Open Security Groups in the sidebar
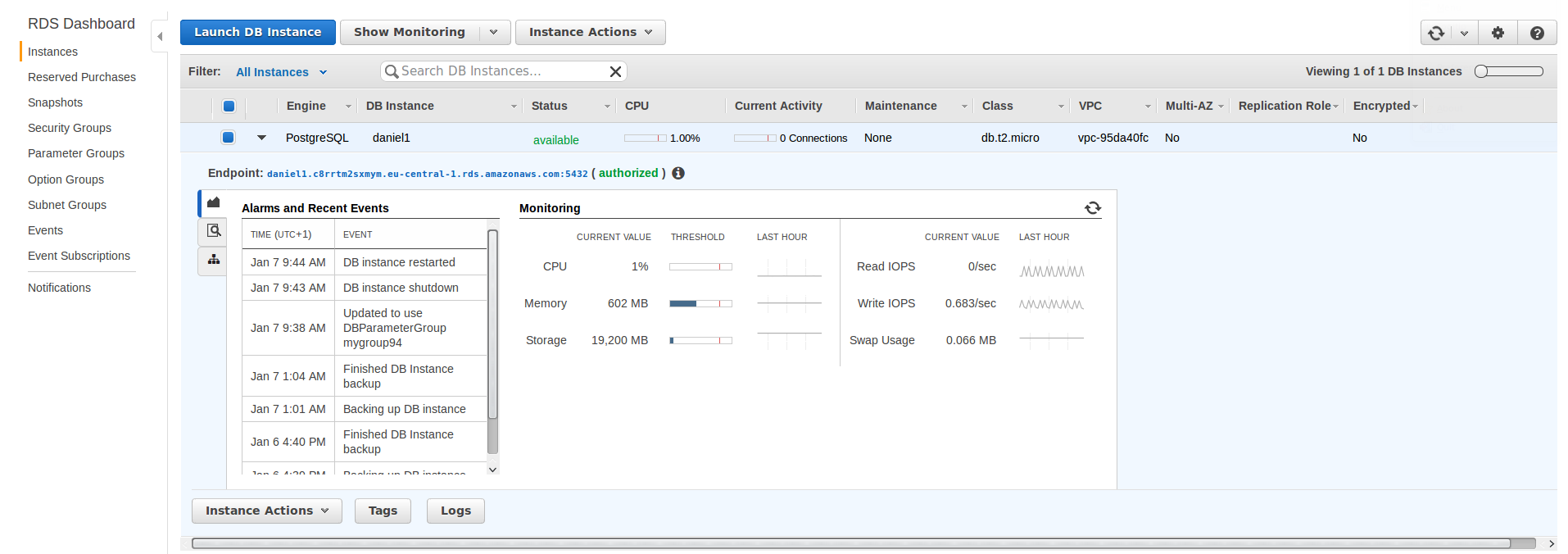Viewport: 1568px width, 554px height. (70, 128)
